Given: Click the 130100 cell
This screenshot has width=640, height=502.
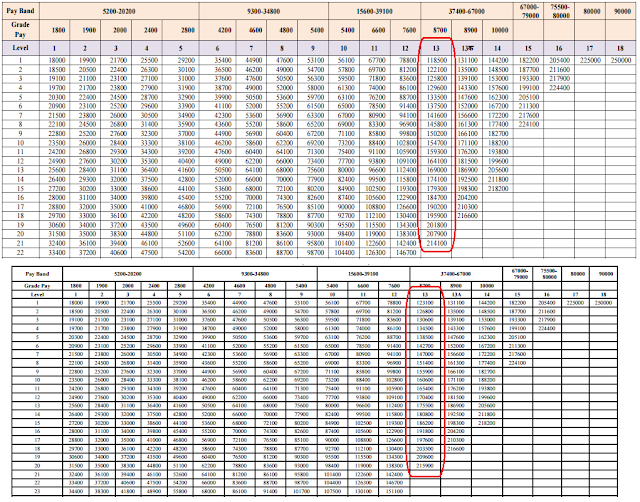Looking at the screenshot, I should [x=363, y=491].
